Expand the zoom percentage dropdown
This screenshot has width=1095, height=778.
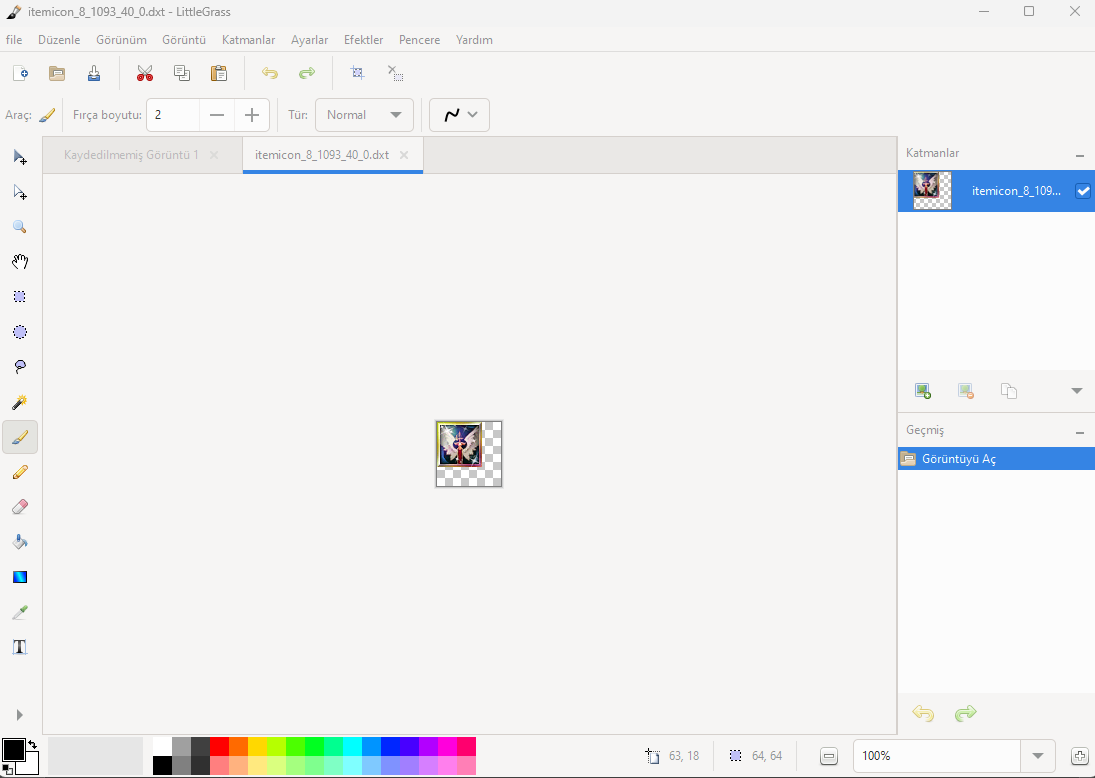coord(1038,756)
